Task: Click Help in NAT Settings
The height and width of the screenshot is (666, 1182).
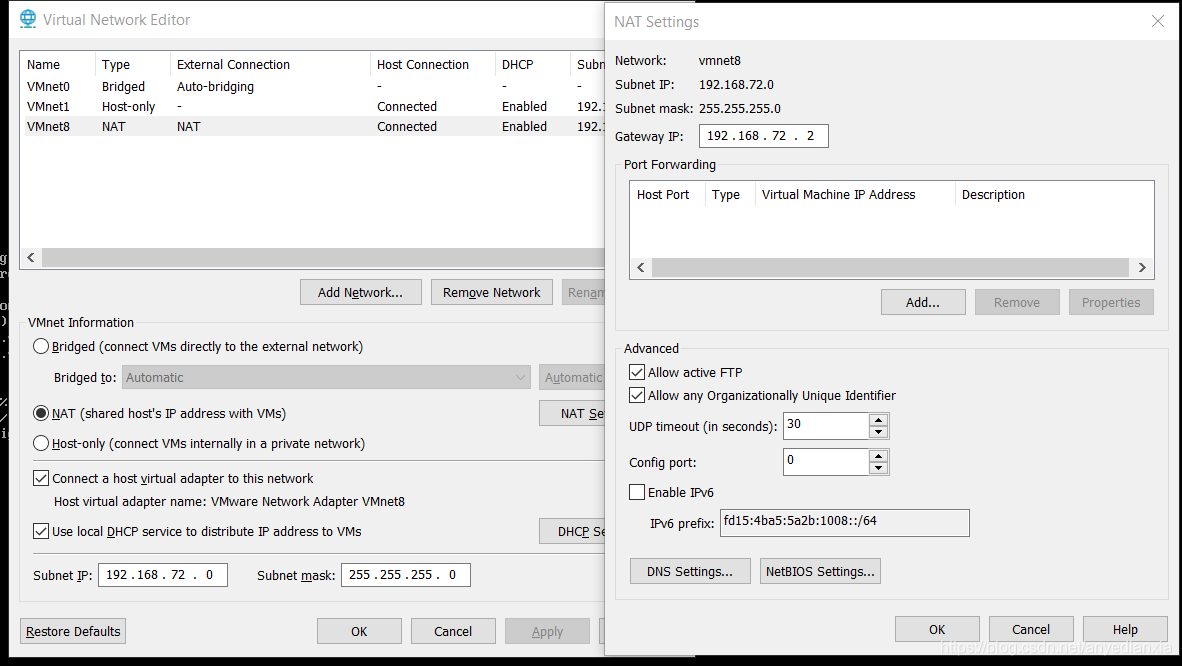Action: (1125, 629)
